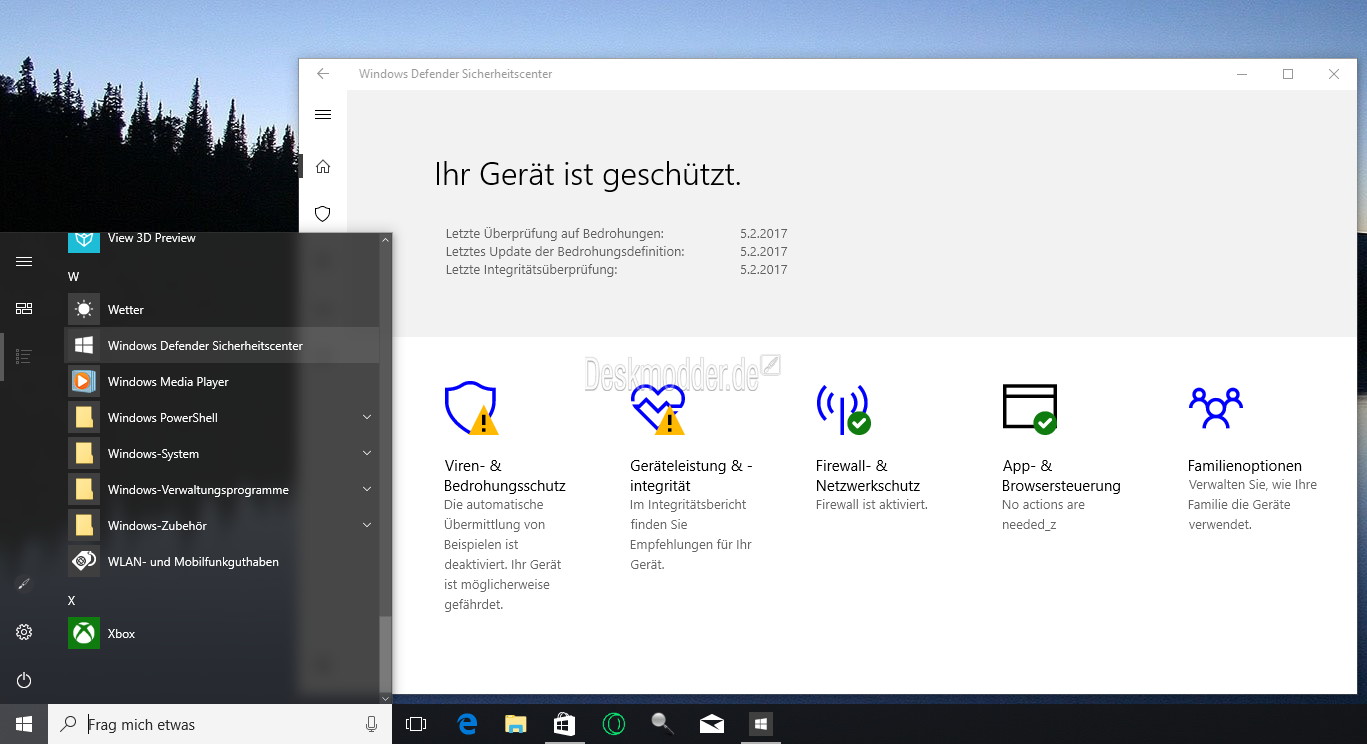The height and width of the screenshot is (744, 1367).
Task: Maximize the Defender Sicherheitscenter window
Action: click(1288, 74)
